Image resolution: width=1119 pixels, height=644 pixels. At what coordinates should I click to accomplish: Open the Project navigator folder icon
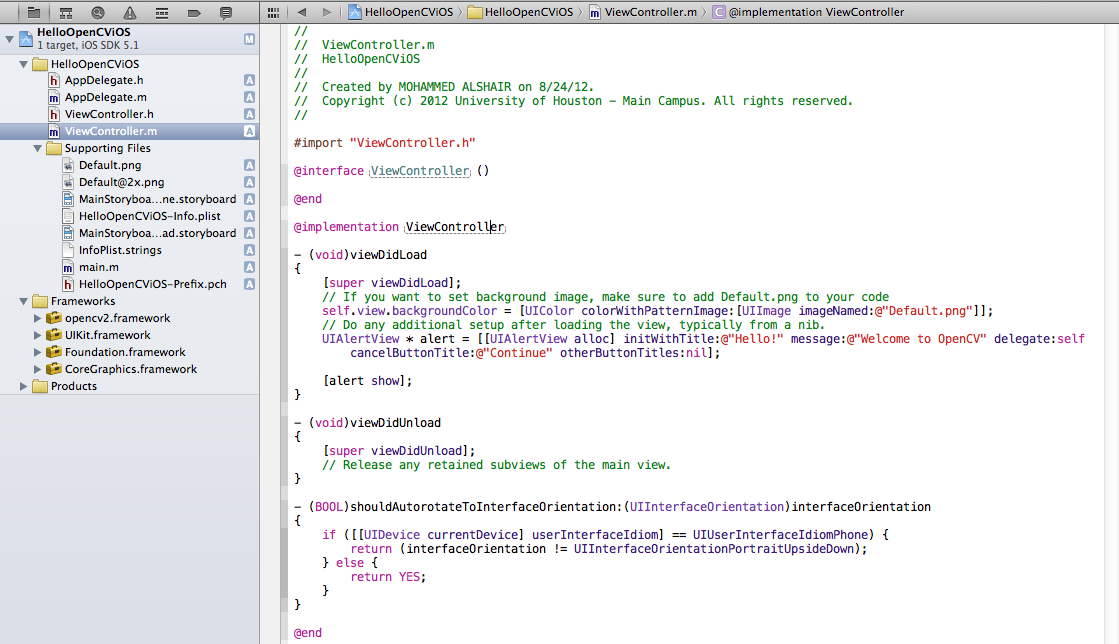(33, 13)
